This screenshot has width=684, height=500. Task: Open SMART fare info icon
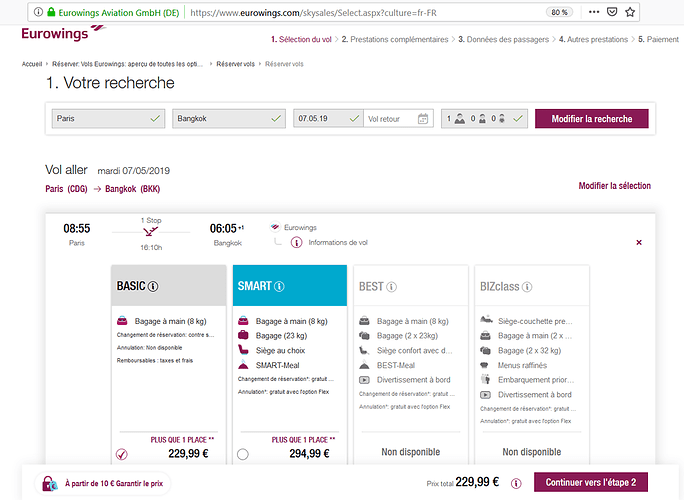(x=279, y=287)
